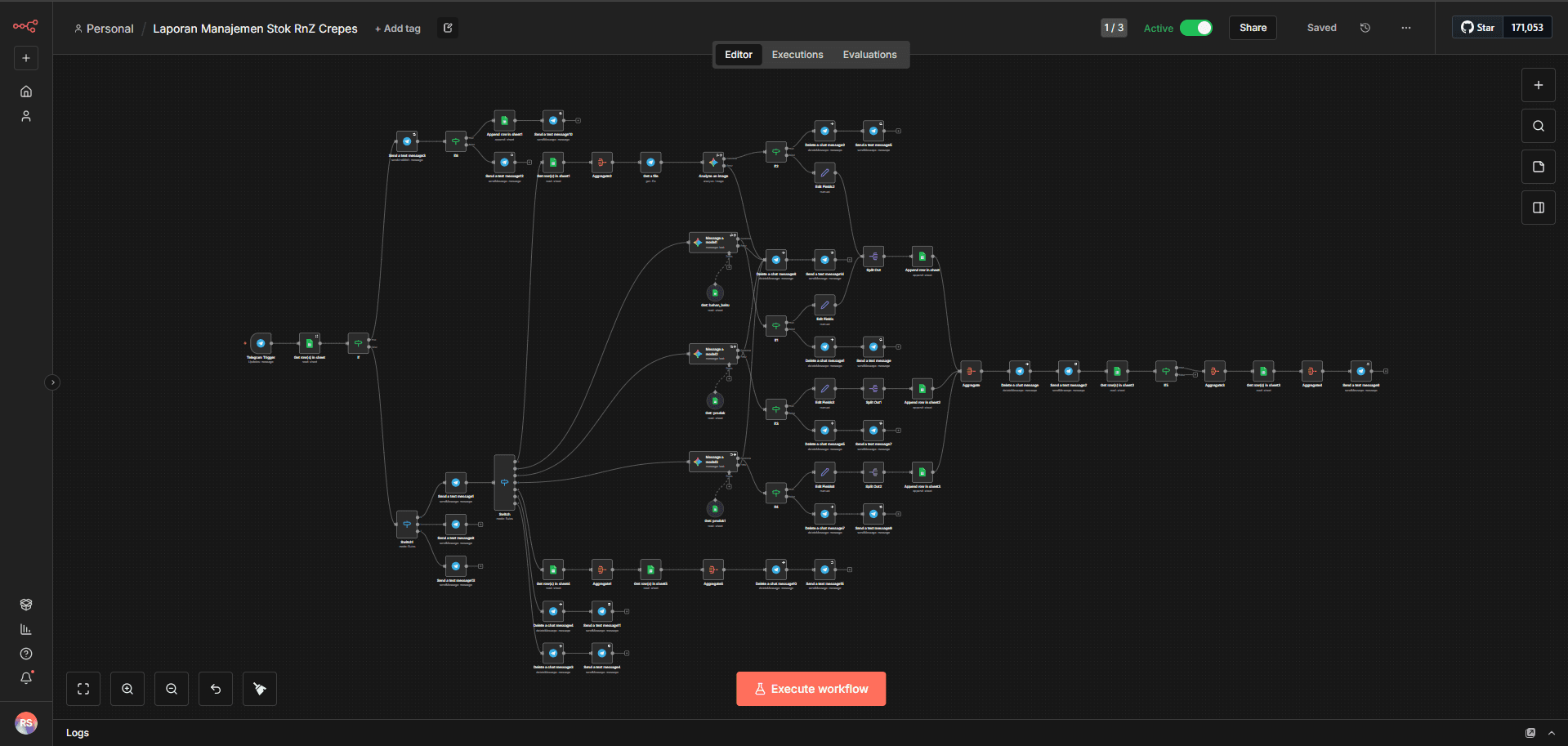This screenshot has width=1568, height=746.
Task: Open the workflow history icon
Action: pyautogui.click(x=1365, y=28)
